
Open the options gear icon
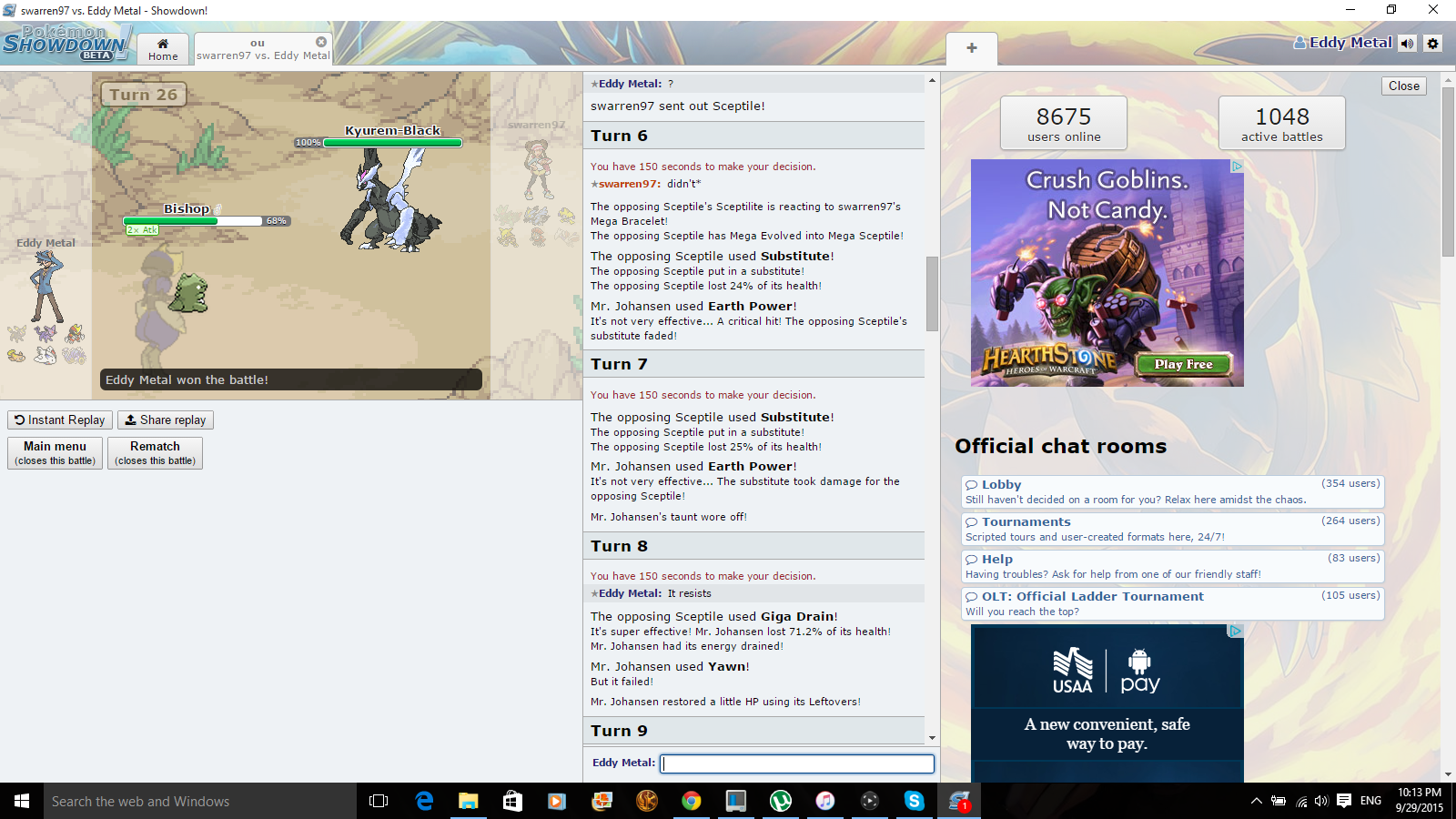pyautogui.click(x=1433, y=44)
